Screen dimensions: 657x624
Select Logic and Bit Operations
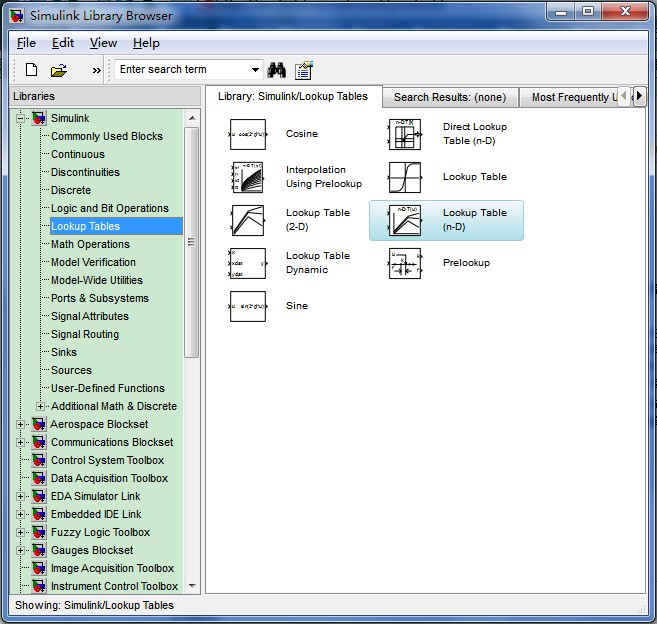[110, 208]
